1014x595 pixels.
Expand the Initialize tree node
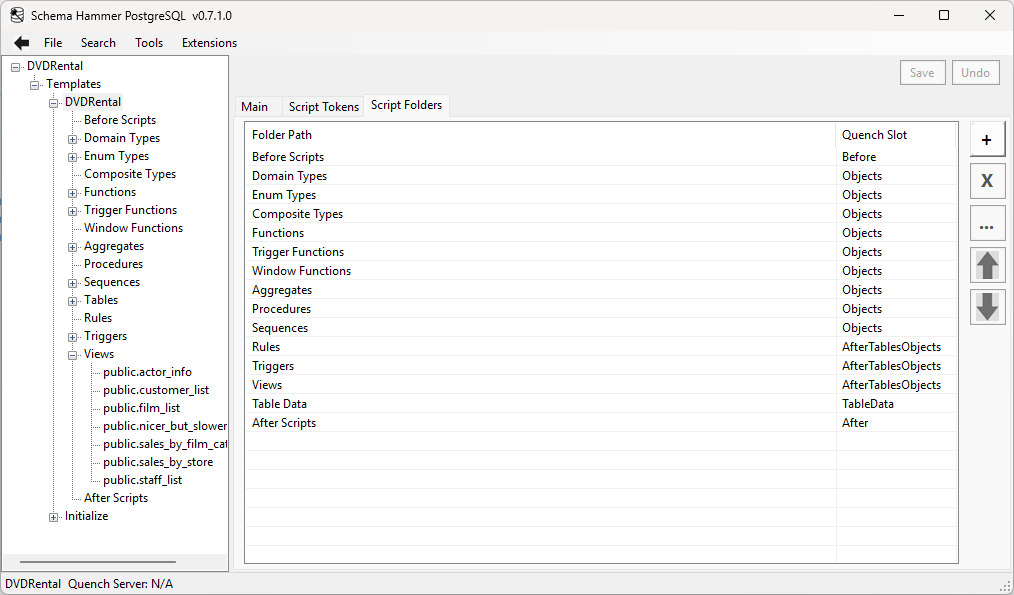click(52, 516)
